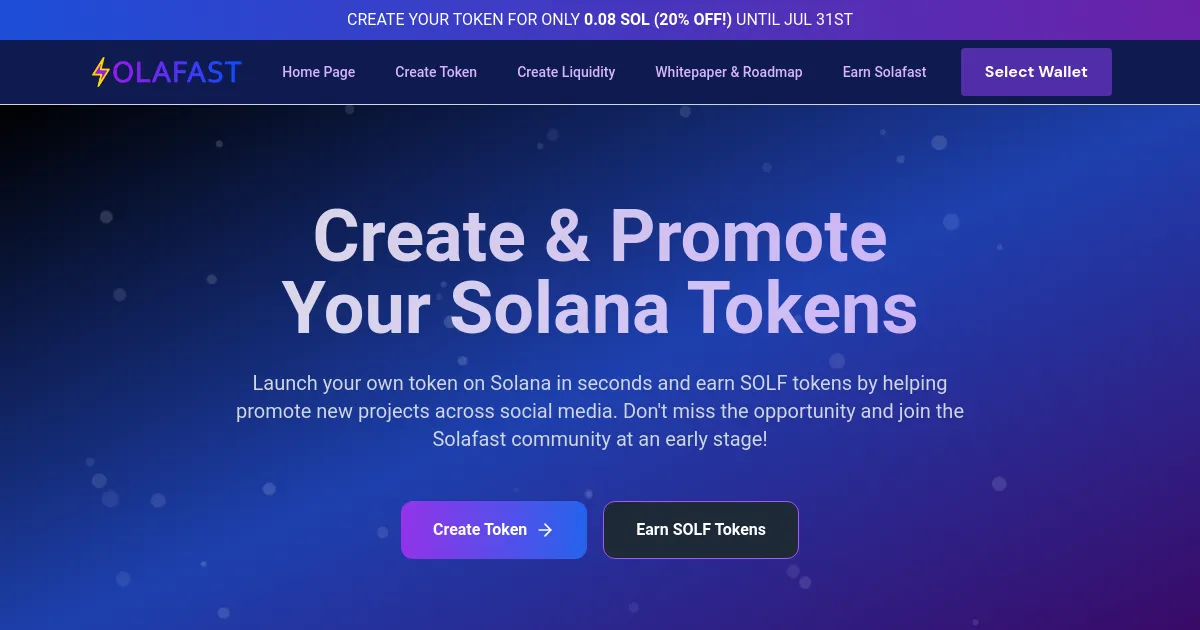This screenshot has width=1200, height=630.
Task: Click the Solana tokens hero headline
Action: (x=600, y=308)
